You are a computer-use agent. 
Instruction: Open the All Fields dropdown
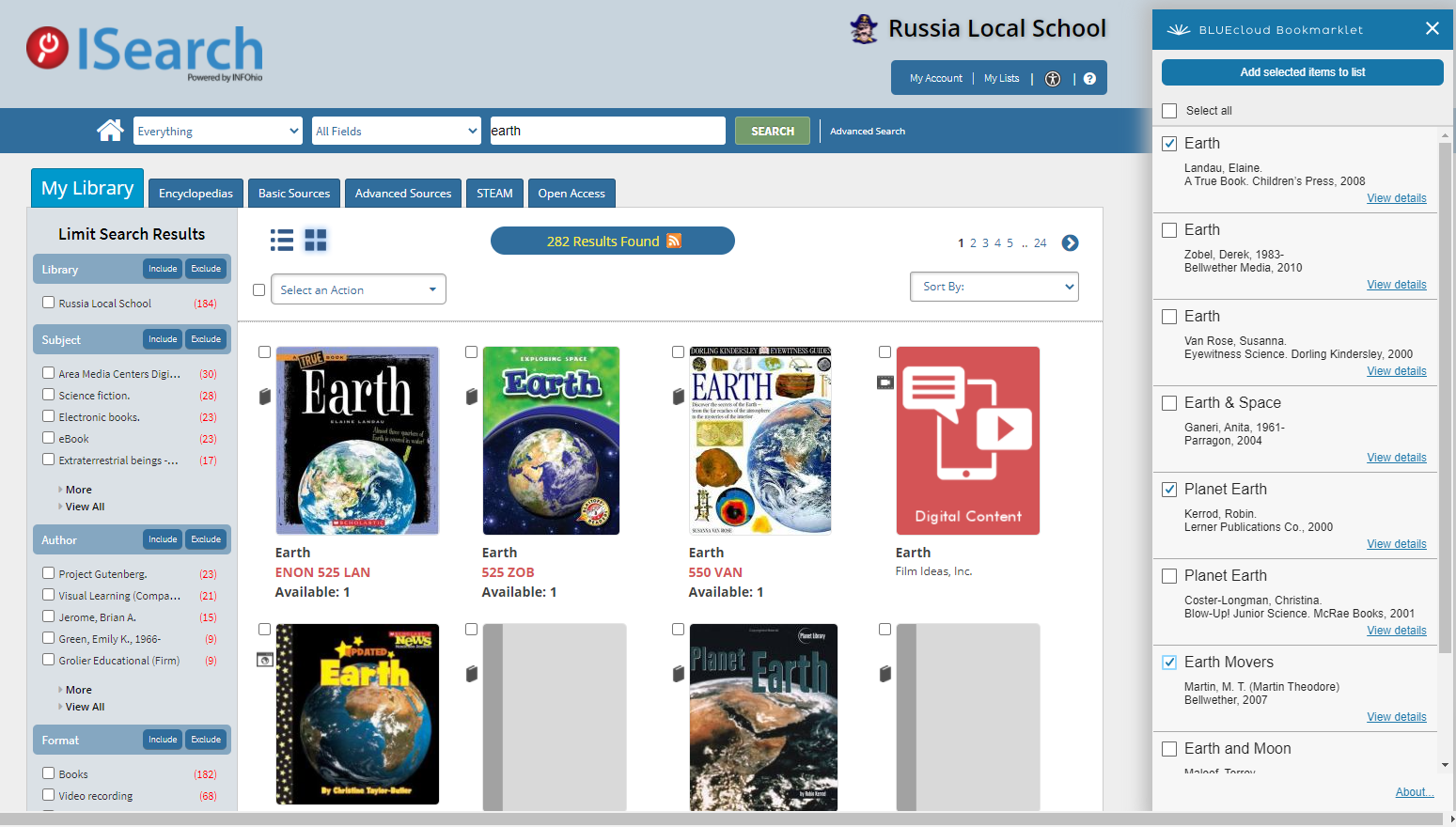click(x=397, y=131)
